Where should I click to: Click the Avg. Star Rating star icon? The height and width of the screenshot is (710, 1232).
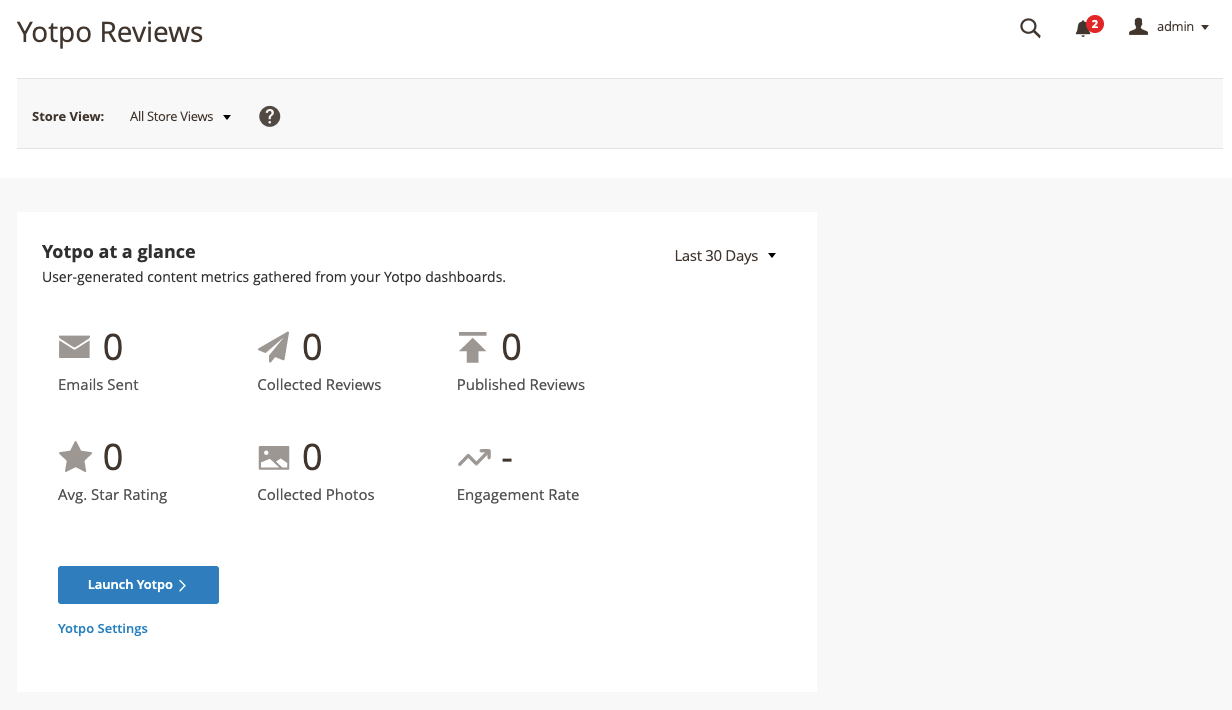pyautogui.click(x=75, y=457)
